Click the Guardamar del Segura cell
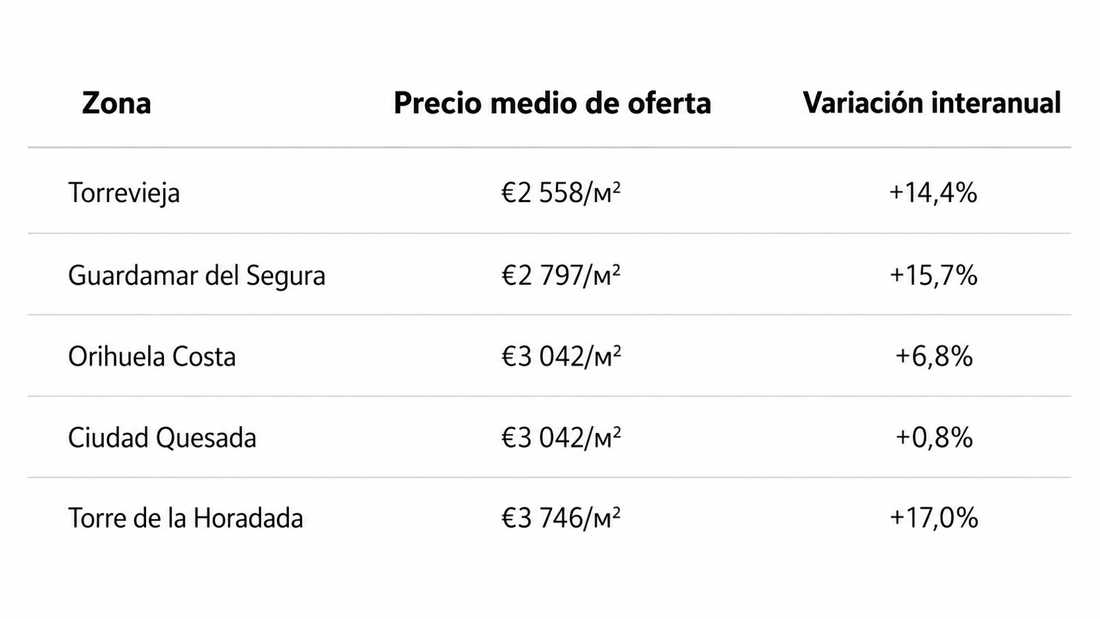This screenshot has height=619, width=1100. tap(196, 275)
